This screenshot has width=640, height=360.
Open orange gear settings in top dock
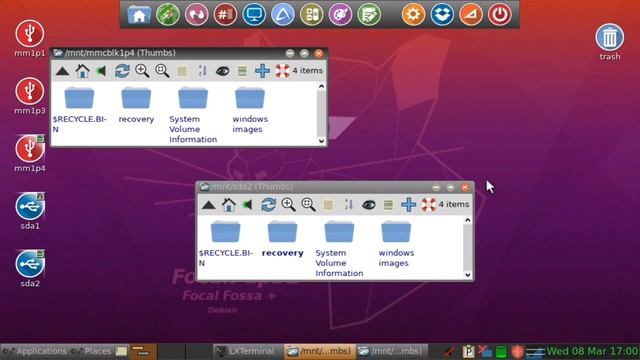pos(413,15)
